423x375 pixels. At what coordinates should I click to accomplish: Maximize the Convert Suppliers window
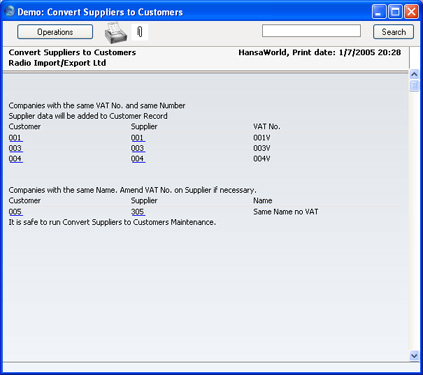[x=395, y=12]
